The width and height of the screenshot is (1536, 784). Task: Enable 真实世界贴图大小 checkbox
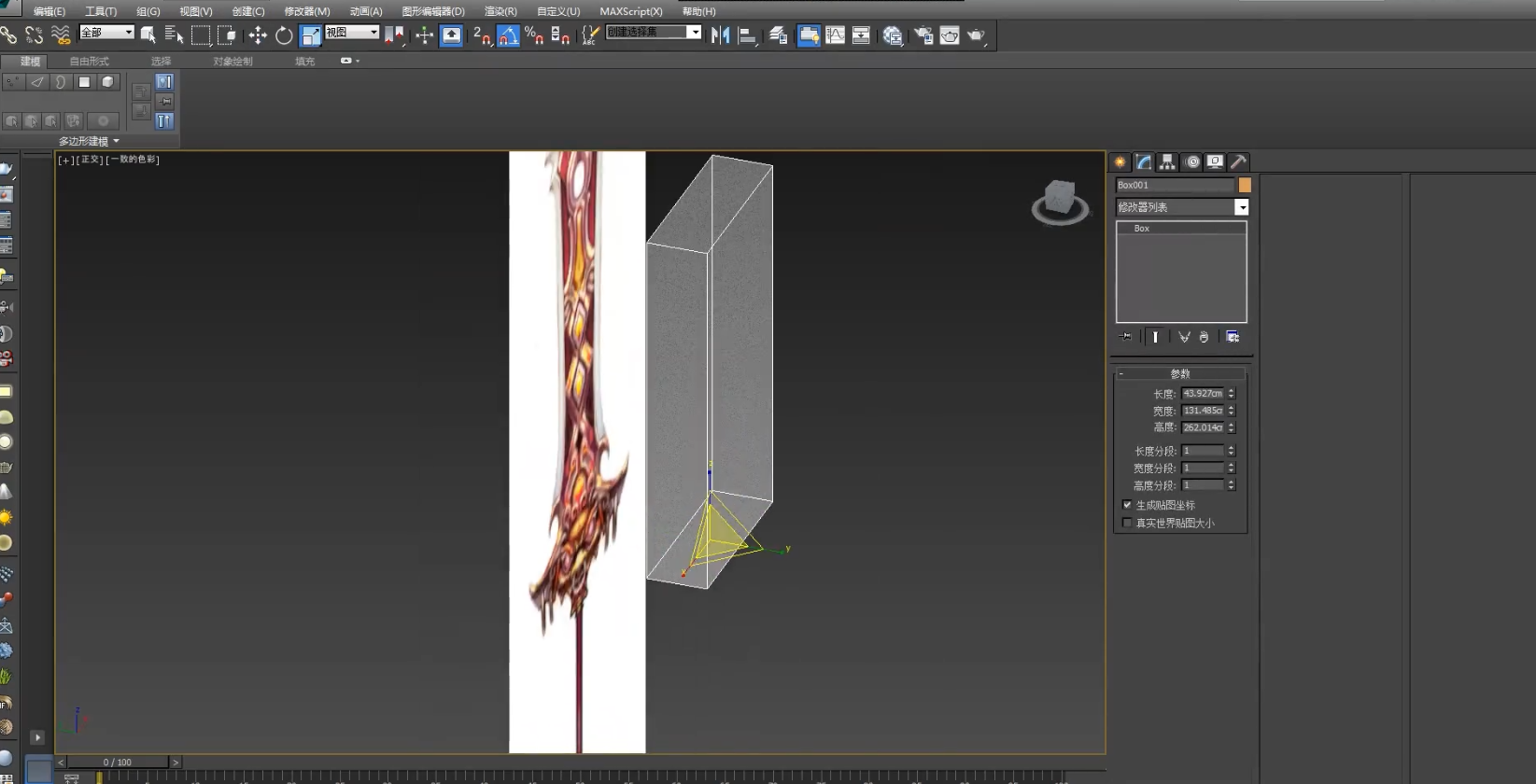tap(1127, 523)
